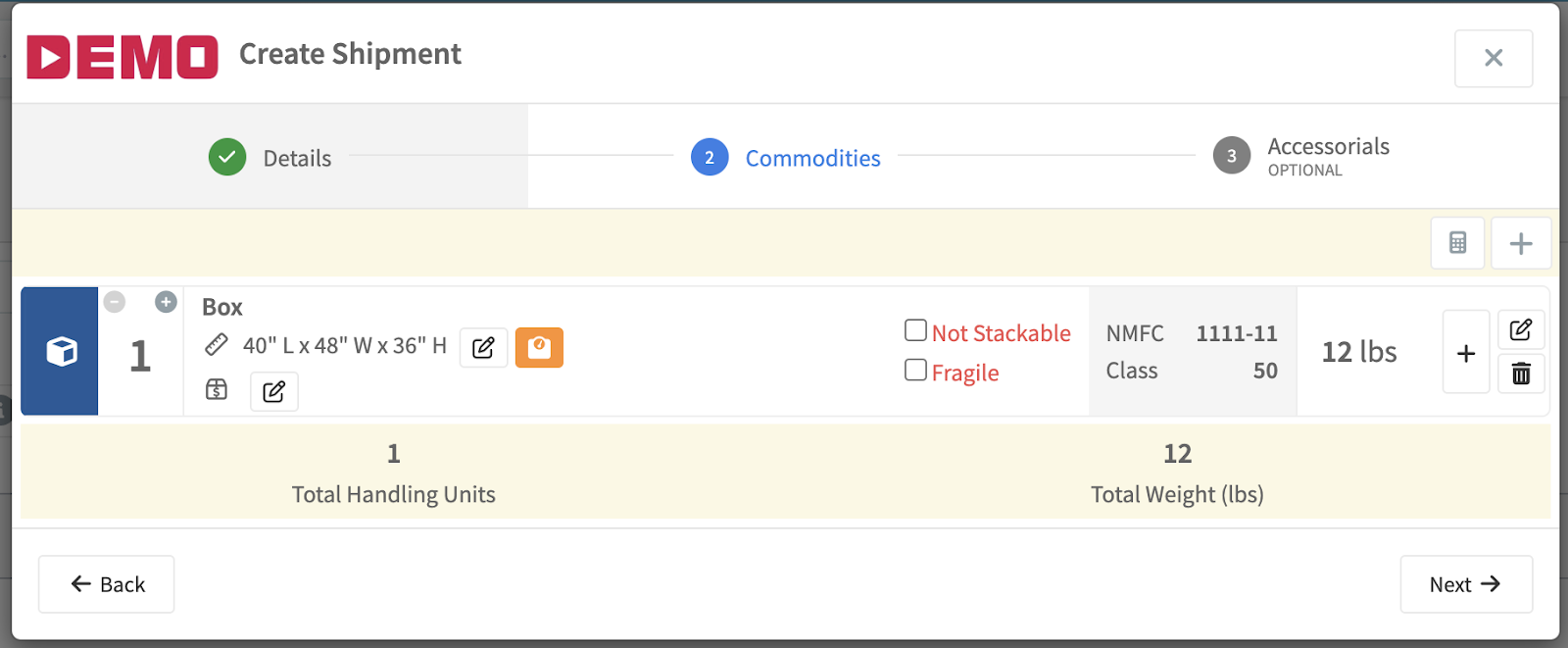Click the Back button
1568x648 pixels.
point(107,584)
